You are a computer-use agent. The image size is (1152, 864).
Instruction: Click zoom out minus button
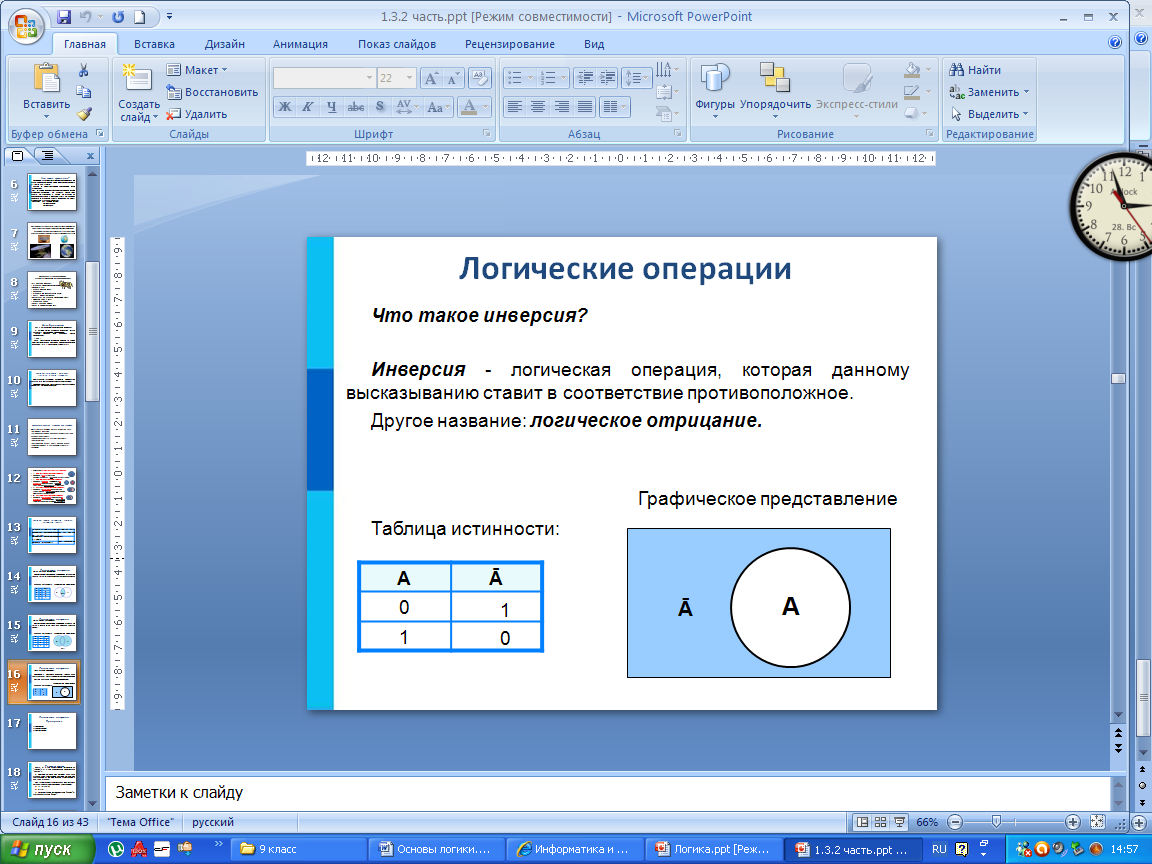tap(955, 822)
